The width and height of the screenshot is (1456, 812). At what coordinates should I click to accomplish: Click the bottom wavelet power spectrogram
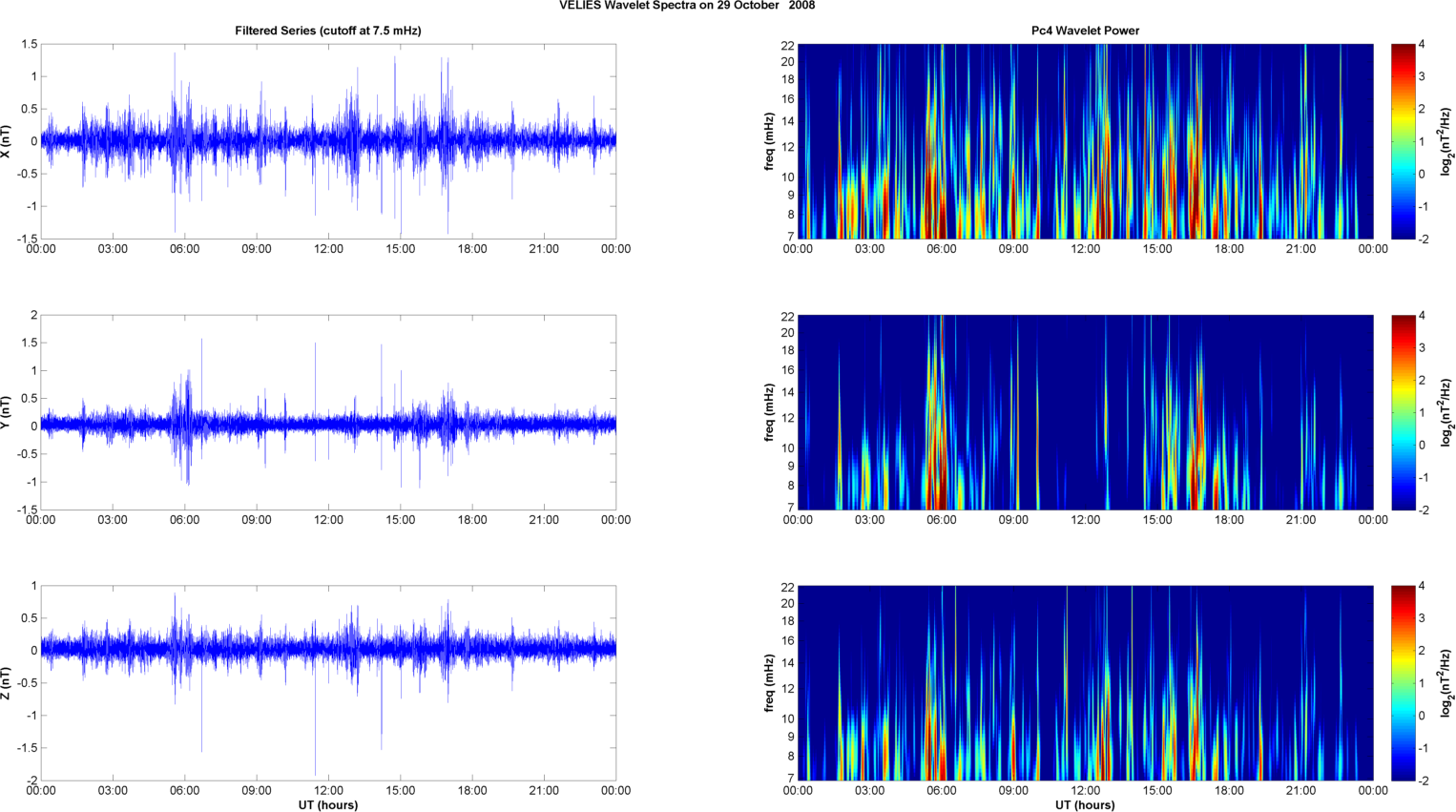click(x=1085, y=683)
